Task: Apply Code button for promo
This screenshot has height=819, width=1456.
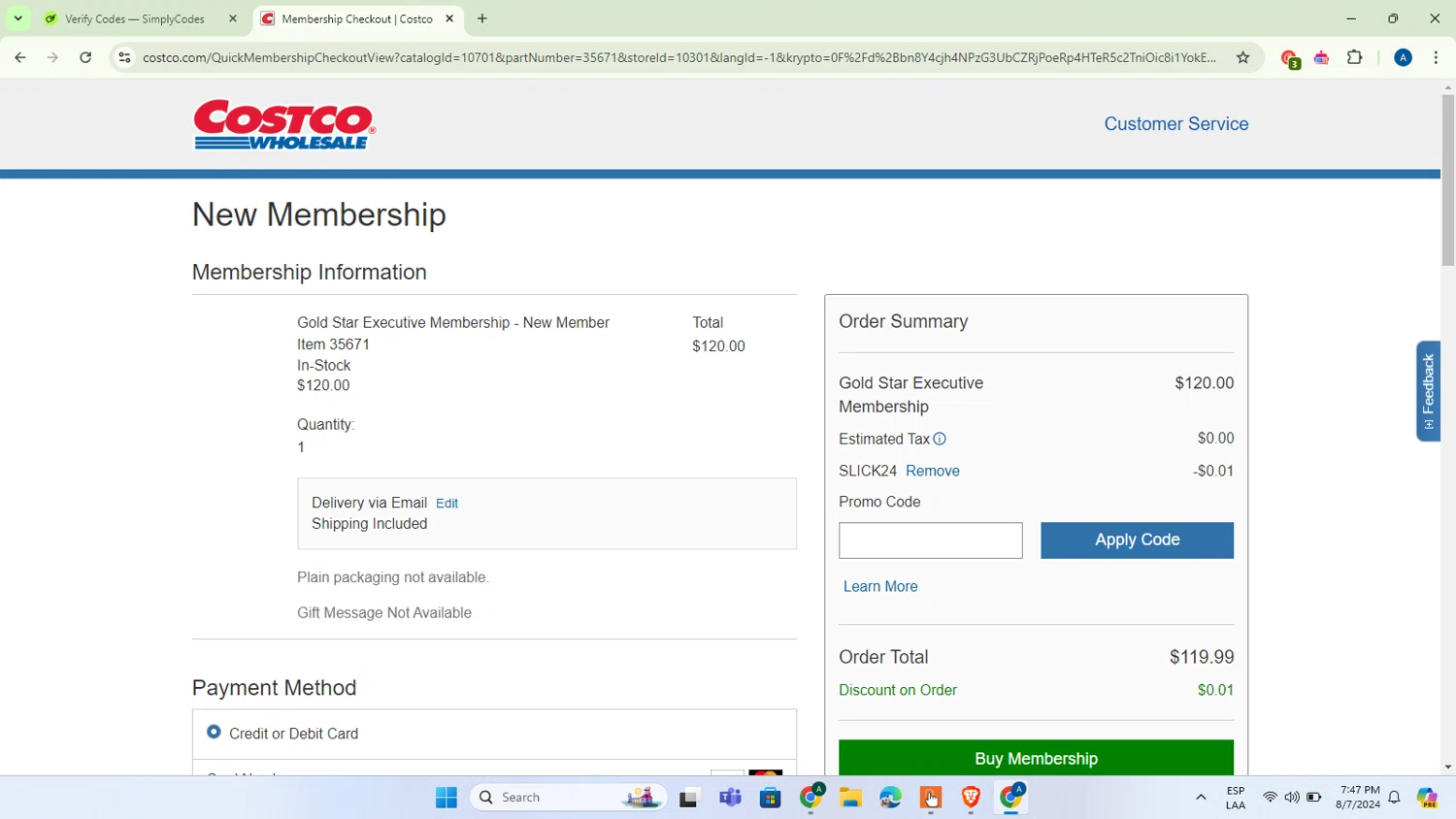Action: tap(1137, 541)
